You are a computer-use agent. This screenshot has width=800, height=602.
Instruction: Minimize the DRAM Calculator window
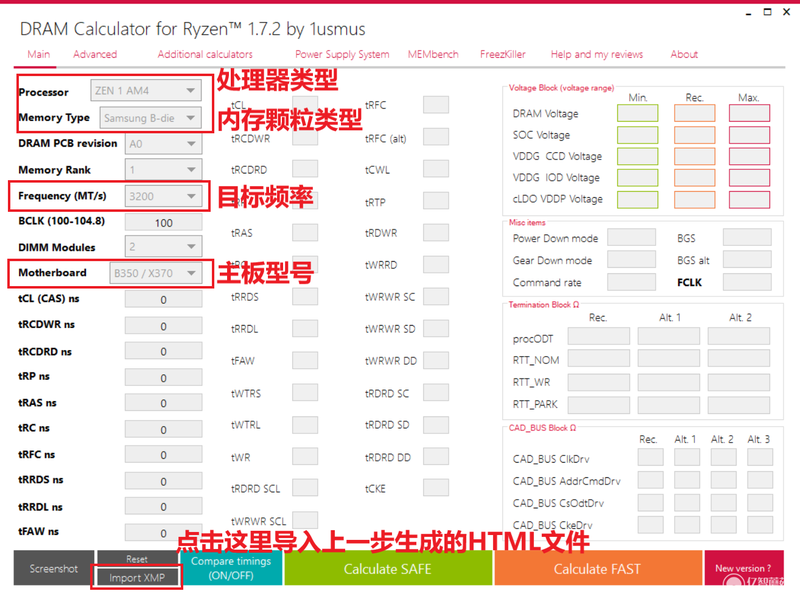tap(748, 12)
